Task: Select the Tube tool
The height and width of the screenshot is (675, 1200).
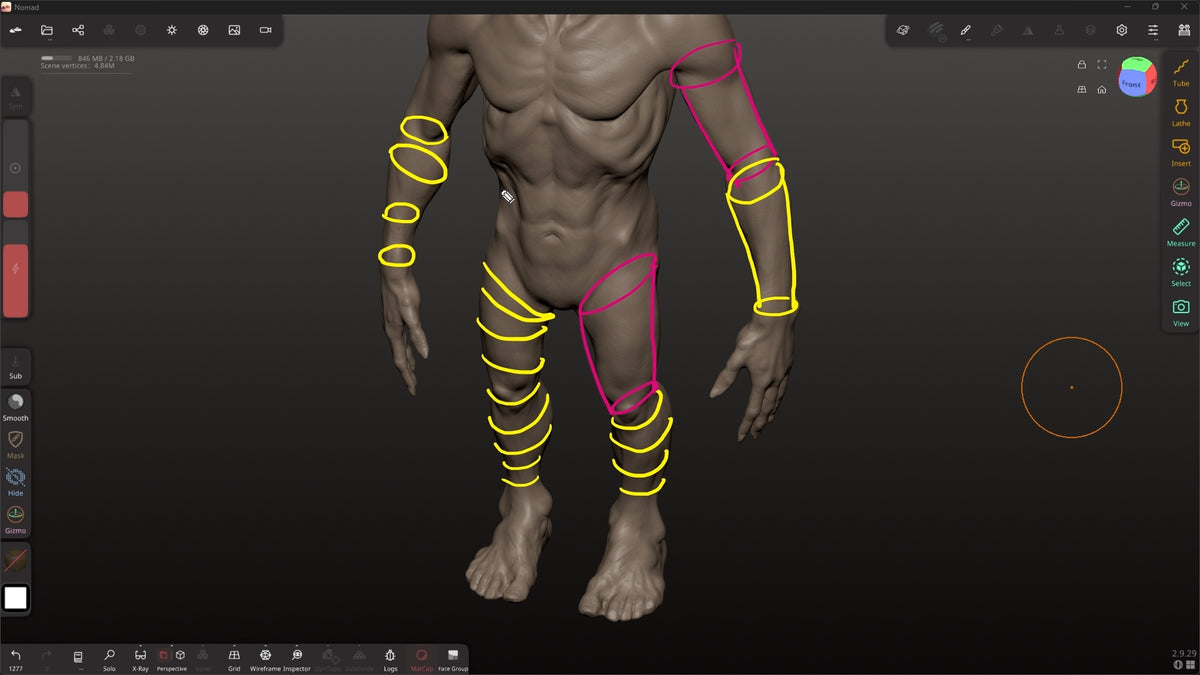Action: [1181, 72]
